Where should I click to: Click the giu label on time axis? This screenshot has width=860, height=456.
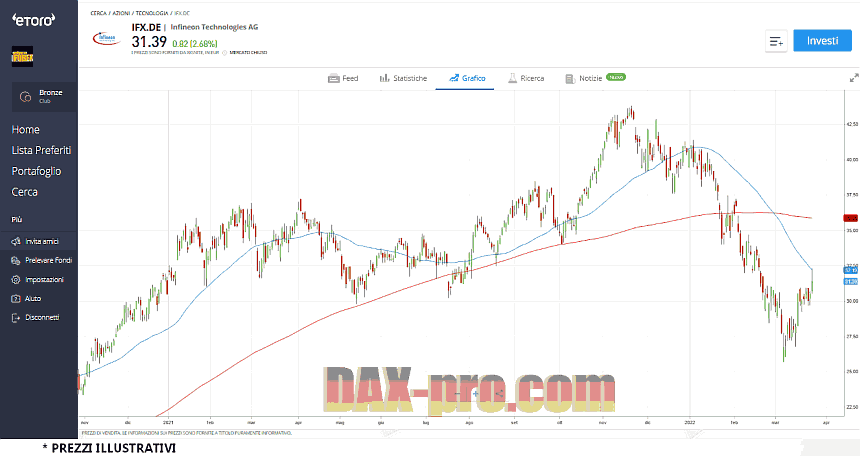[x=381, y=423]
